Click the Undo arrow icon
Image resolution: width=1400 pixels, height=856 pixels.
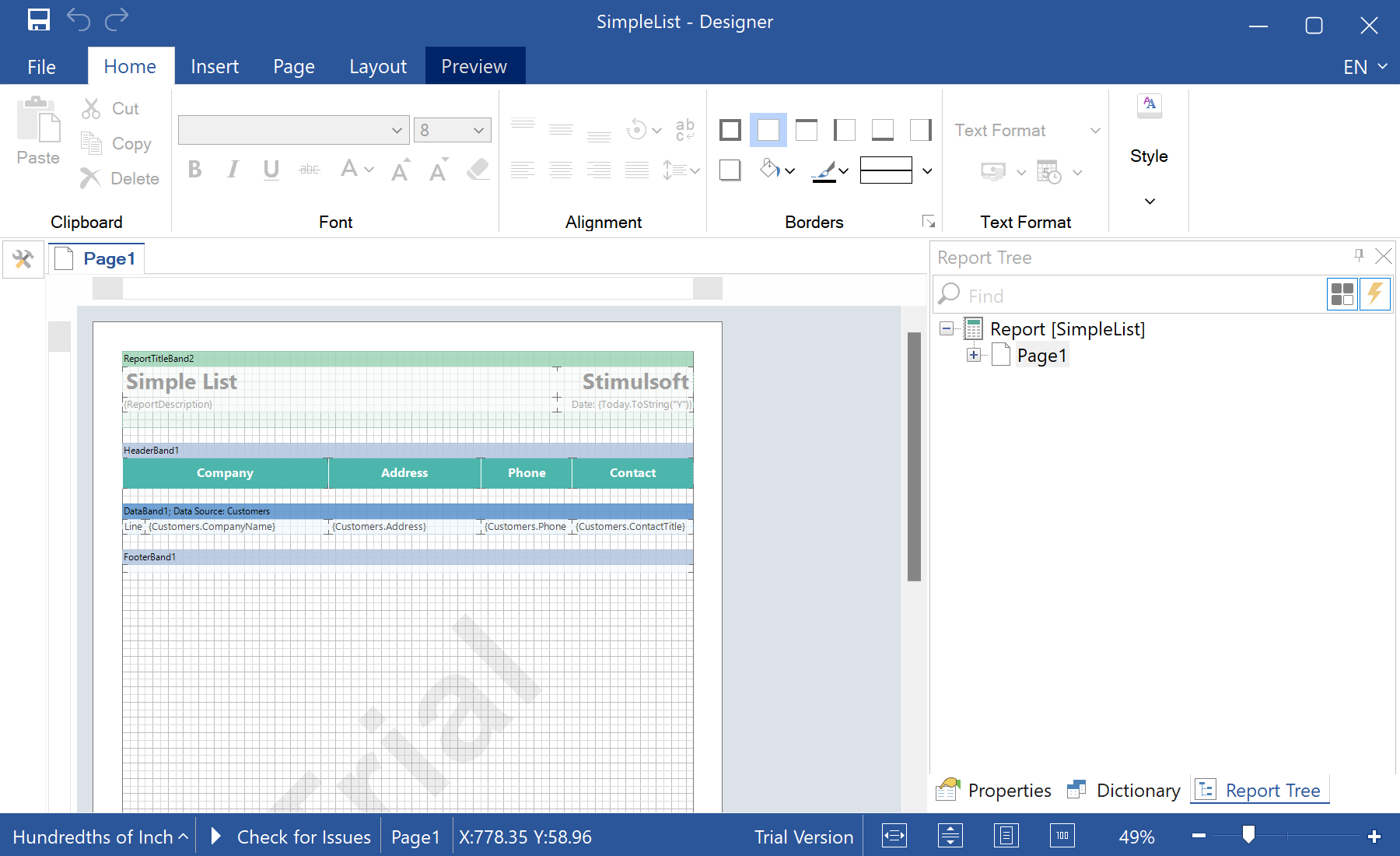click(79, 20)
